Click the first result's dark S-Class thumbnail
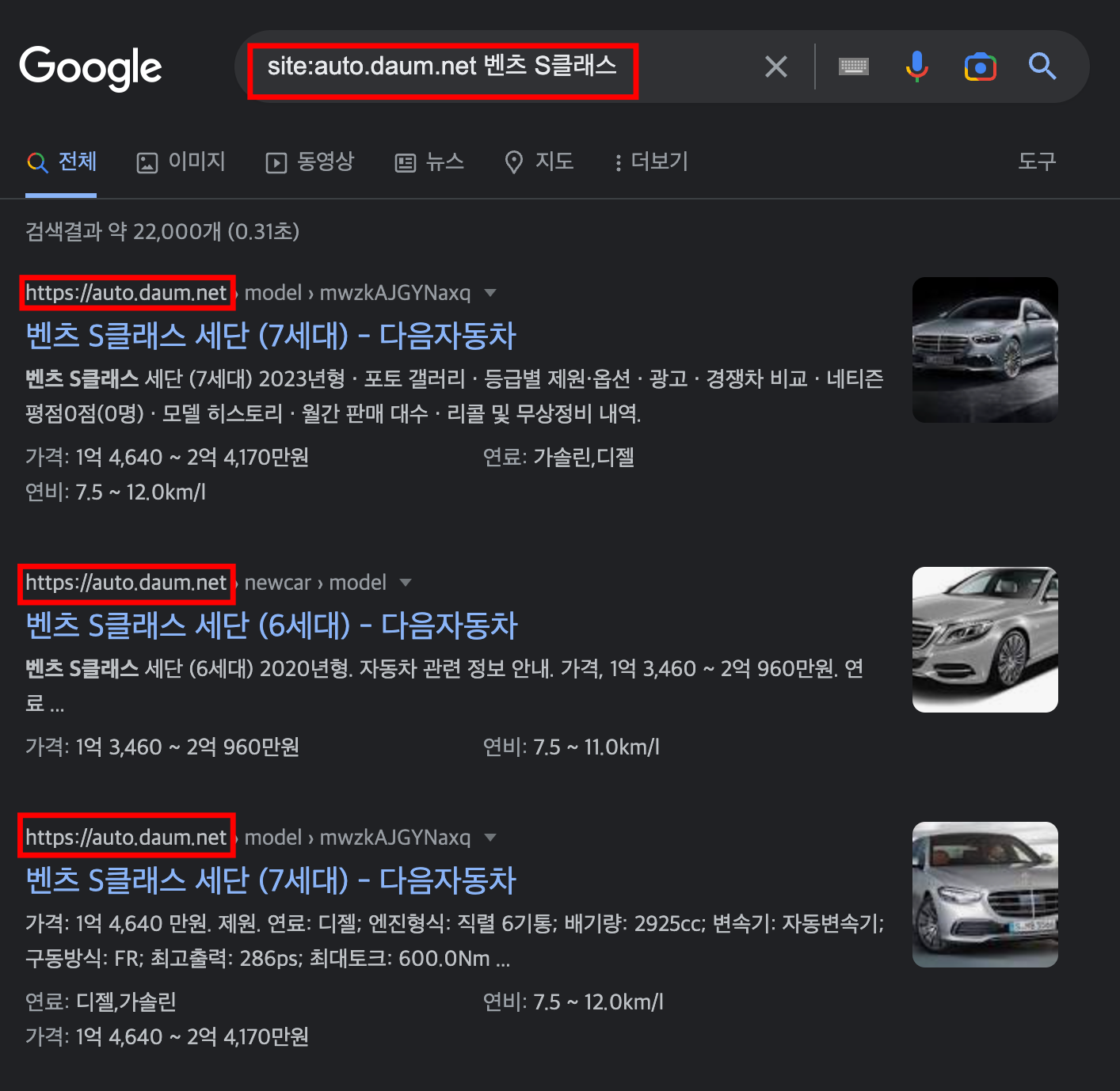The height and width of the screenshot is (1091, 1120). point(985,350)
